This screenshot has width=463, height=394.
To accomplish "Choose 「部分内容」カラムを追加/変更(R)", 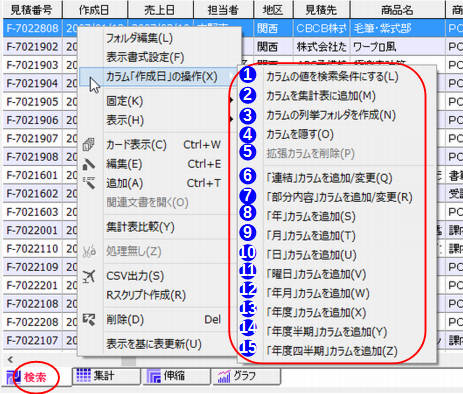I will 337,197.
